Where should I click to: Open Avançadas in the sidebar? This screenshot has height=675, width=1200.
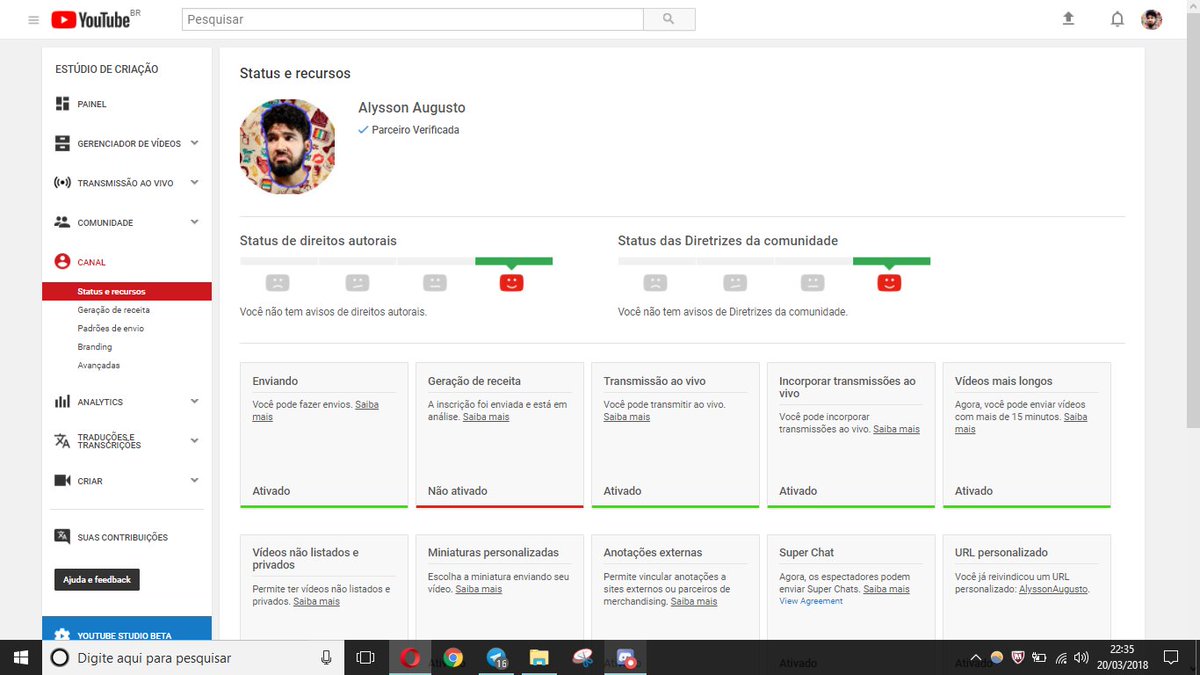(x=98, y=365)
